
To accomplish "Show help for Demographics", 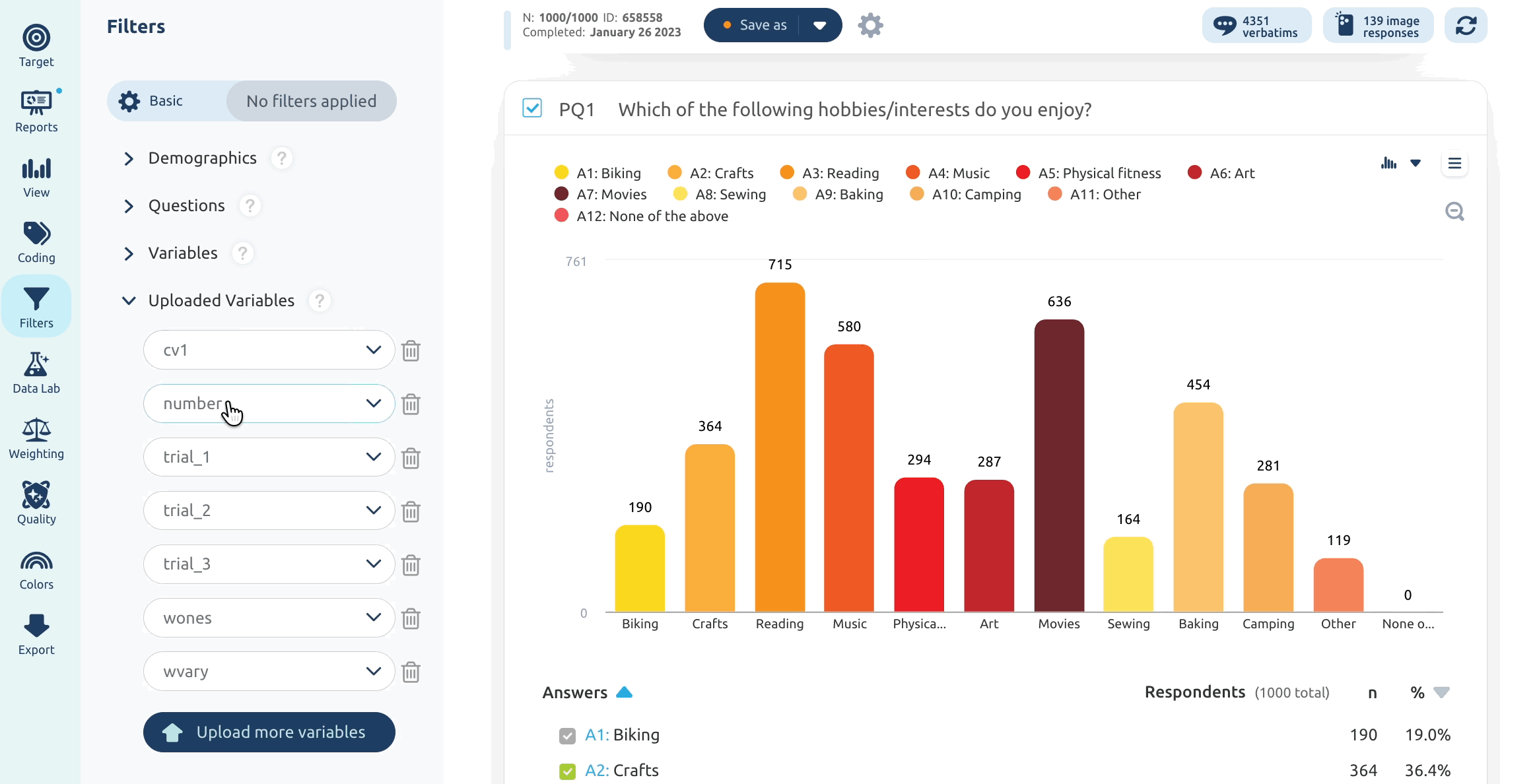I will pos(281,158).
